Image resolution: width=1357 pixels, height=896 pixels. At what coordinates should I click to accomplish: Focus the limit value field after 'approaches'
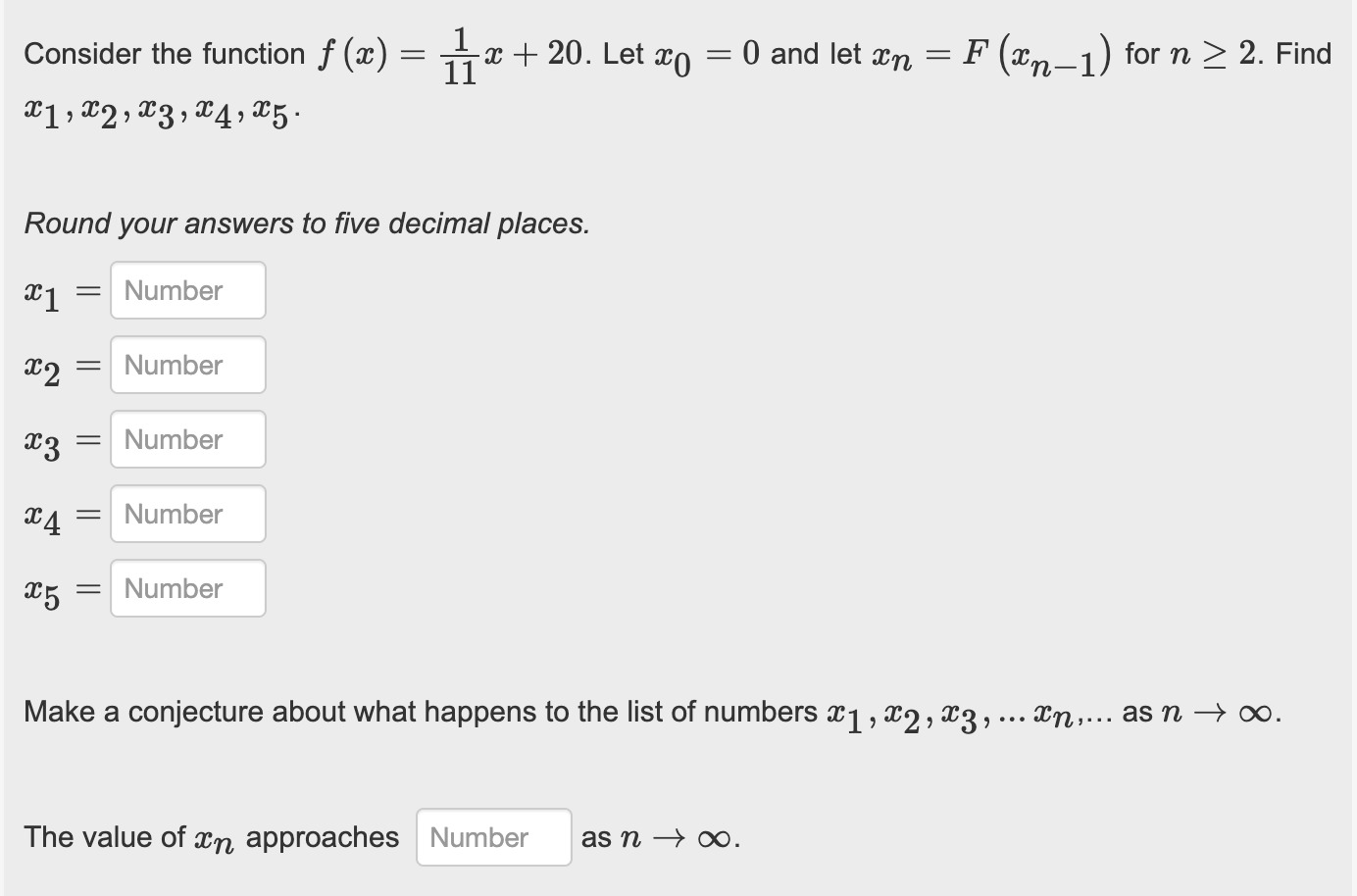point(494,837)
